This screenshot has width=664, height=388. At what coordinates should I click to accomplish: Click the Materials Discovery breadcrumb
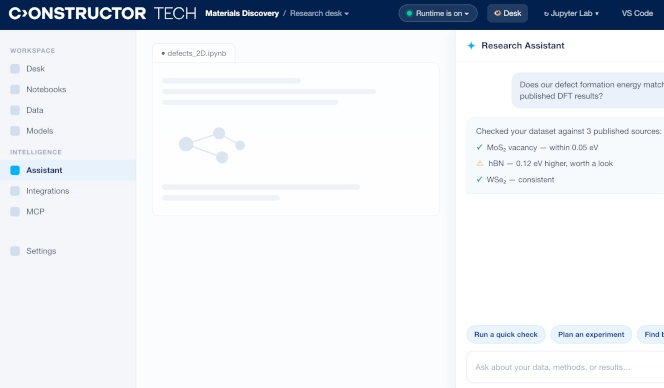[x=242, y=14]
